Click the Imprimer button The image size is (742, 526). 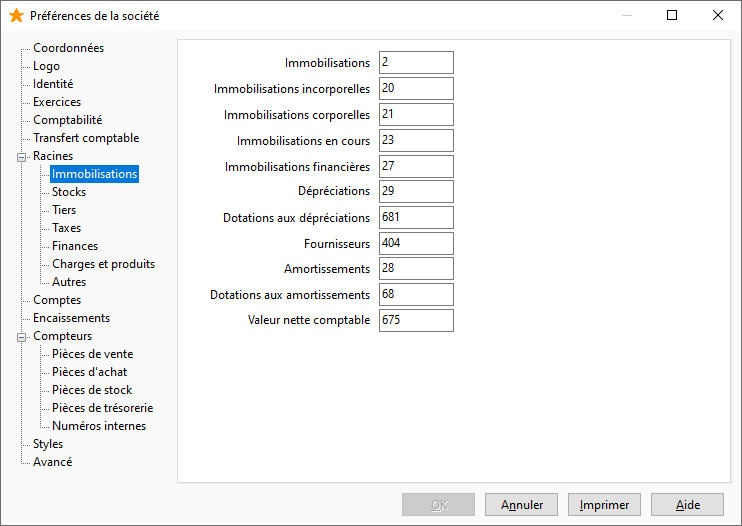(604, 505)
